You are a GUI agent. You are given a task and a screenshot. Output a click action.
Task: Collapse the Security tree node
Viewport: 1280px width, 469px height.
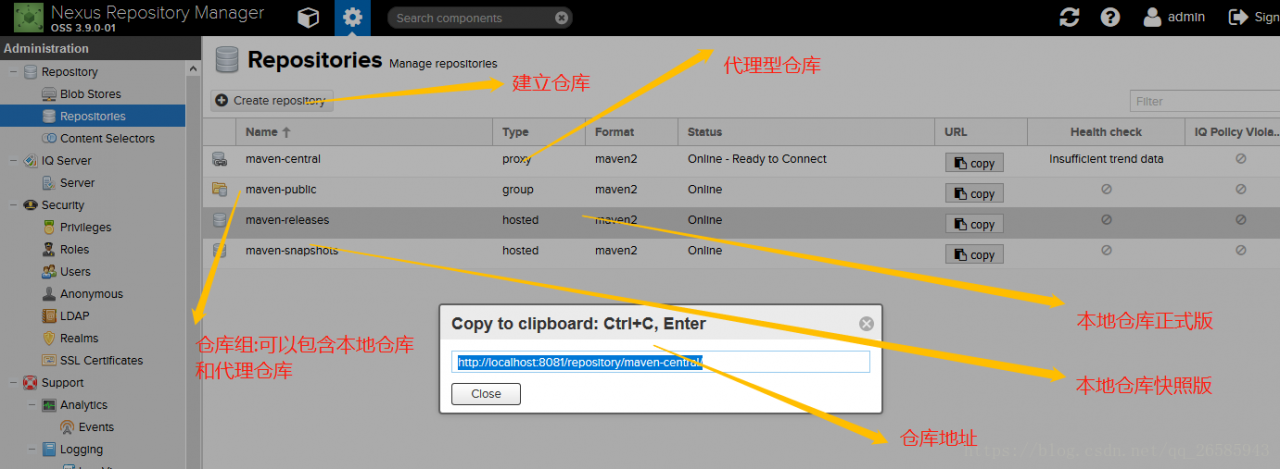(14, 205)
